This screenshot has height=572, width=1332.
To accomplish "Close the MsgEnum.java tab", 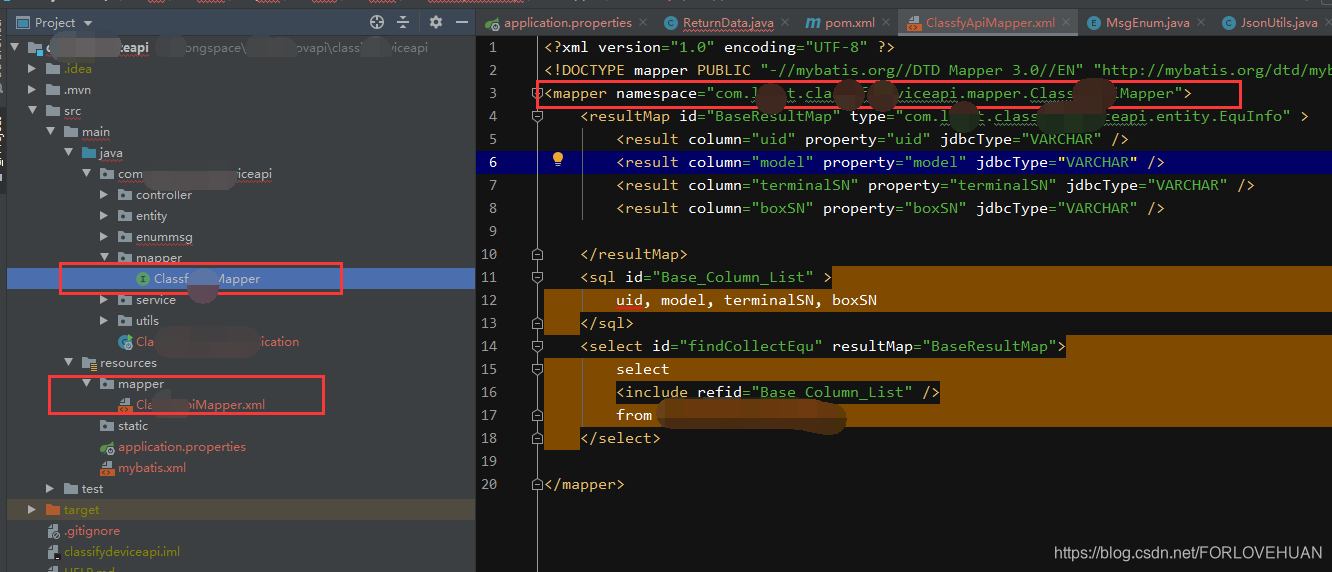I will point(1199,23).
